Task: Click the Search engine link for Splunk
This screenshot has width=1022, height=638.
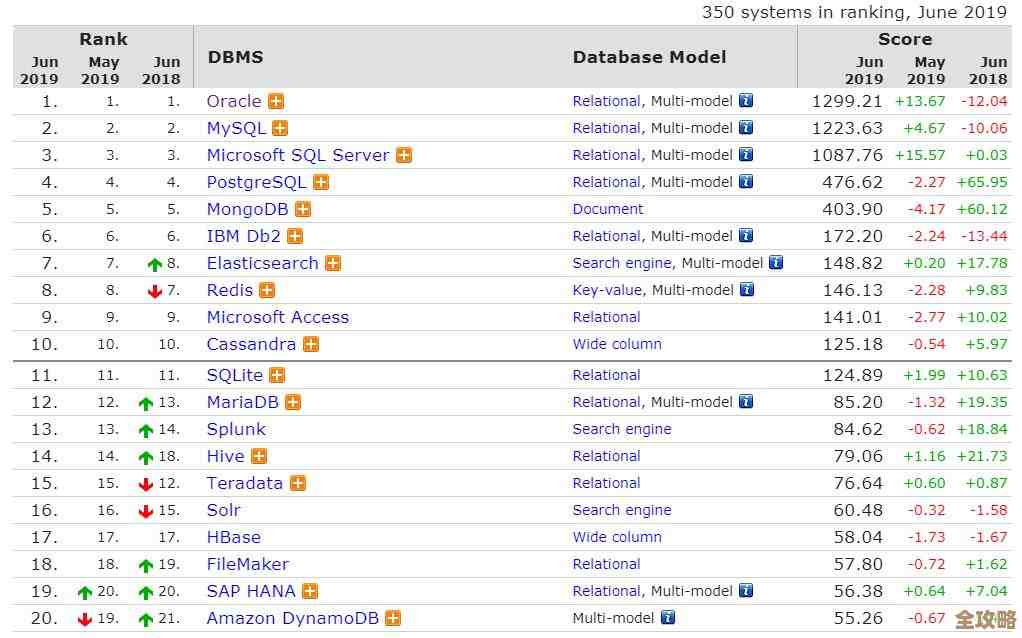Action: pos(622,429)
